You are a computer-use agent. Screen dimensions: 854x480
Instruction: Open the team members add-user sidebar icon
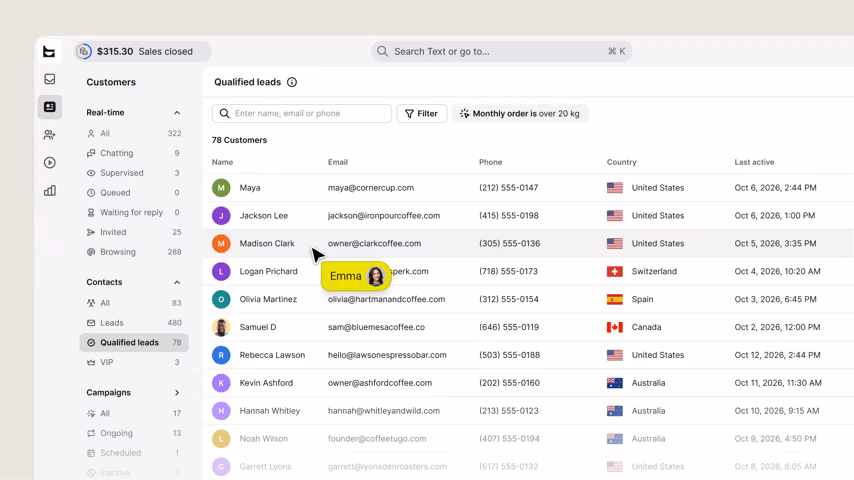click(x=50, y=135)
